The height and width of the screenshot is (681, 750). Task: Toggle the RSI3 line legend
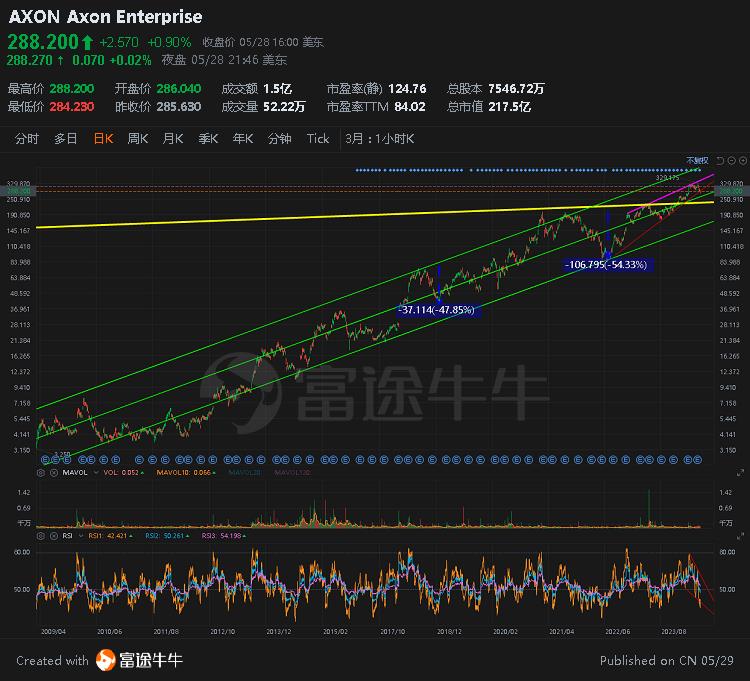tap(223, 536)
